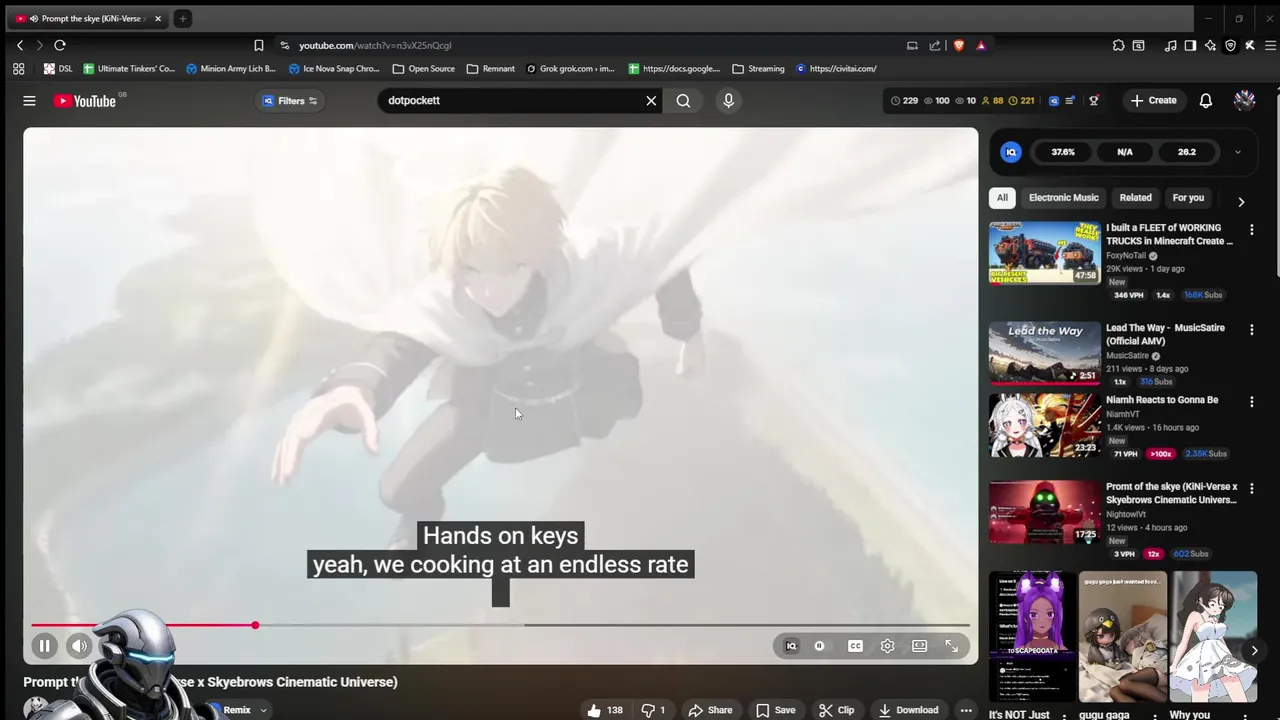Open Niamh Reacts to Gonna Be video
This screenshot has width=1280, height=720.
point(1044,425)
